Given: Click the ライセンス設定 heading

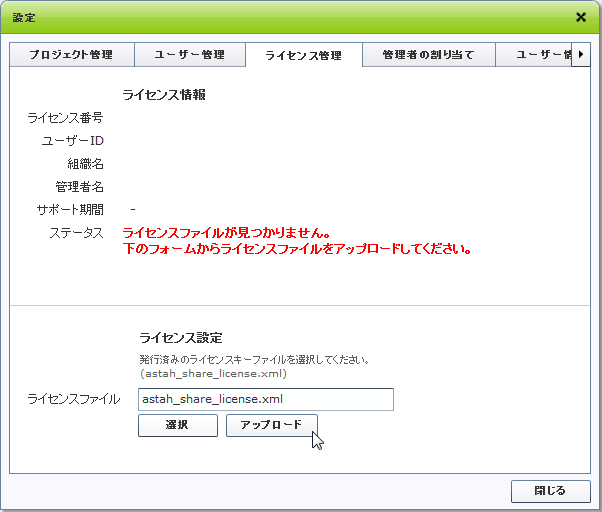Looking at the screenshot, I should pos(181,338).
